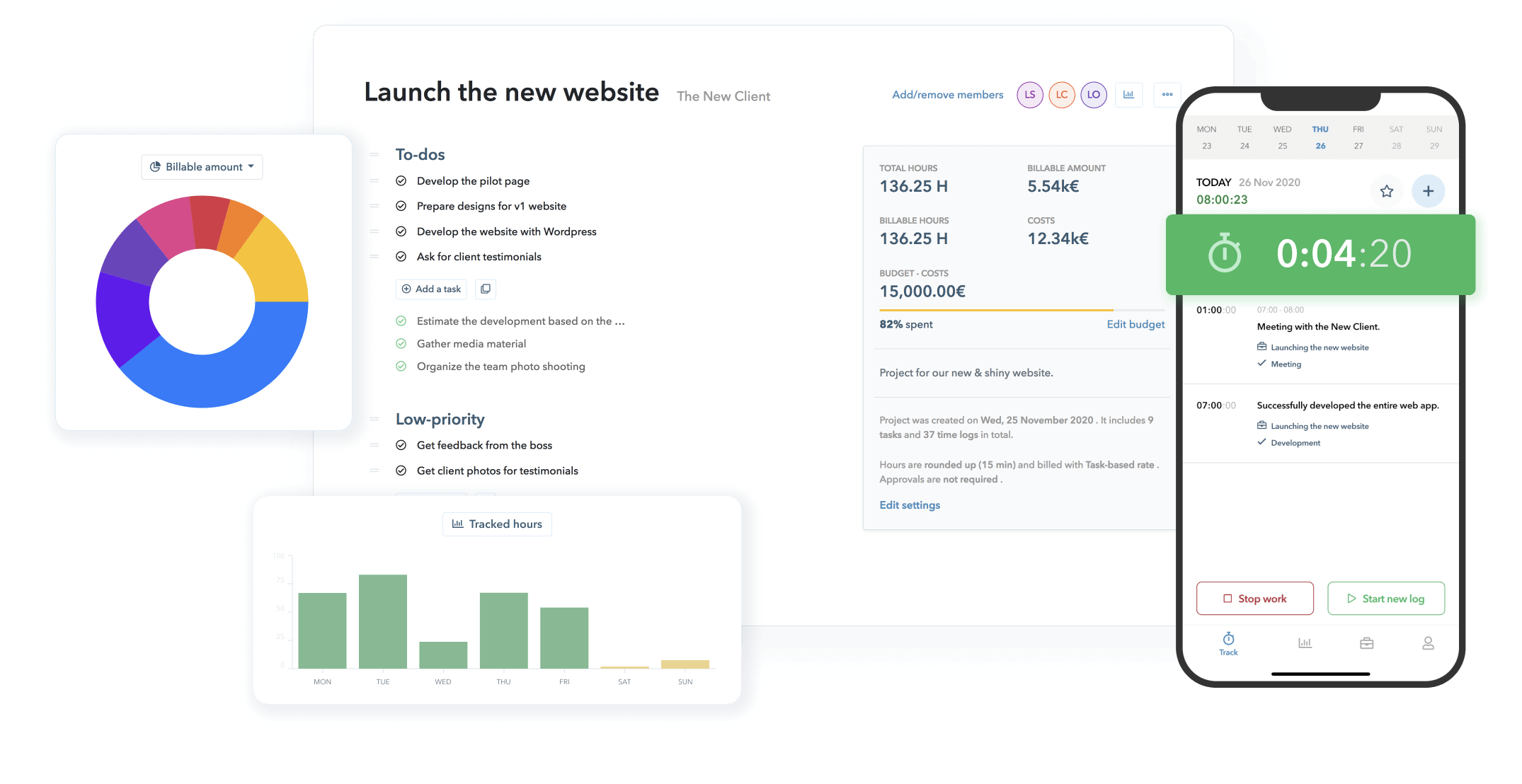The image size is (1522, 784).
Task: Click briefcase icon under Successfully developed entry
Action: pos(1261,425)
